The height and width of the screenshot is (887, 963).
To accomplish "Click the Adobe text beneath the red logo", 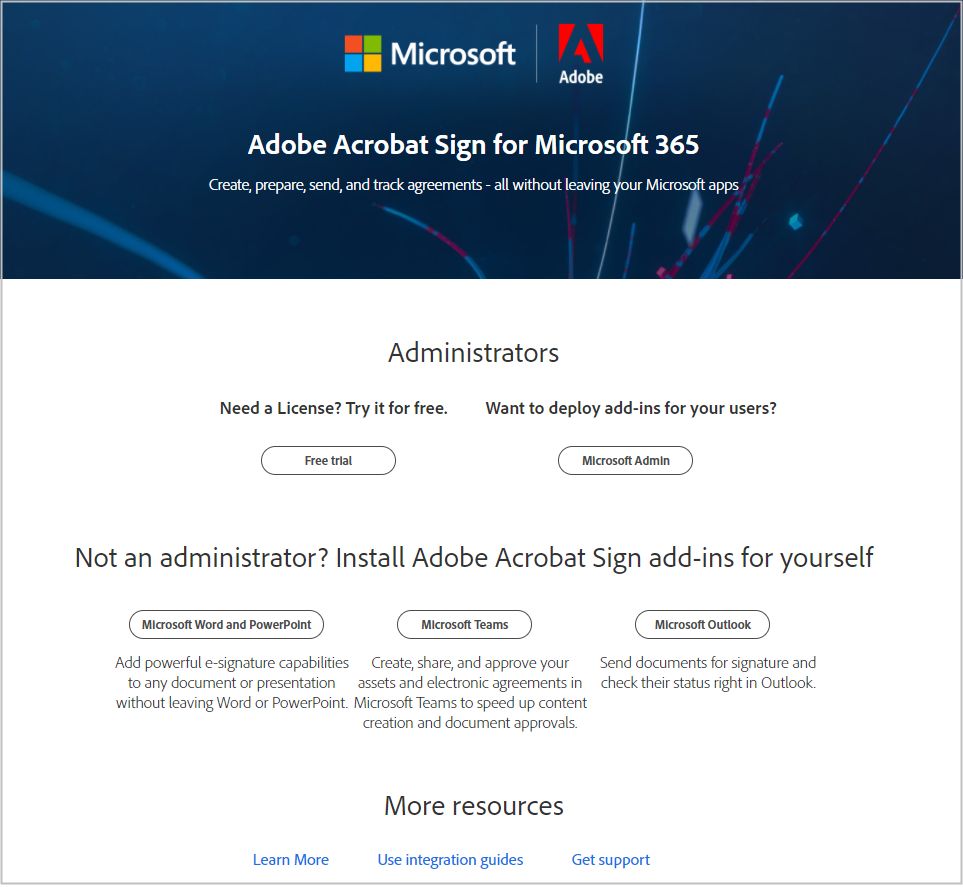I will 580,77.
